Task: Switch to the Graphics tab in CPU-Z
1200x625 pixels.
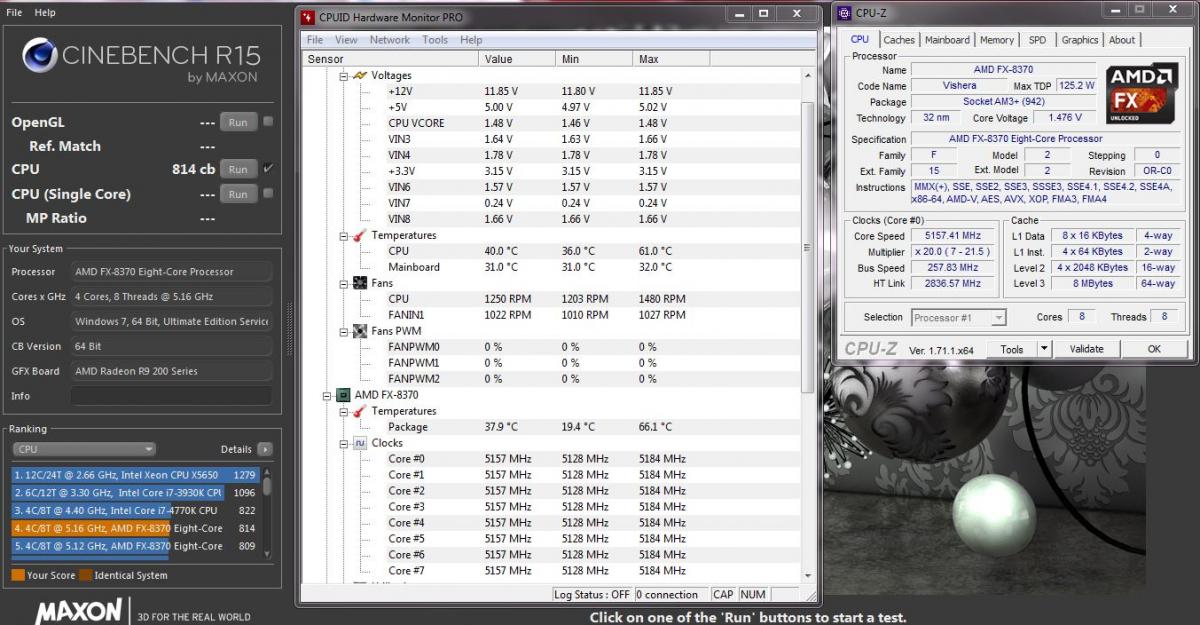Action: pyautogui.click(x=1080, y=40)
